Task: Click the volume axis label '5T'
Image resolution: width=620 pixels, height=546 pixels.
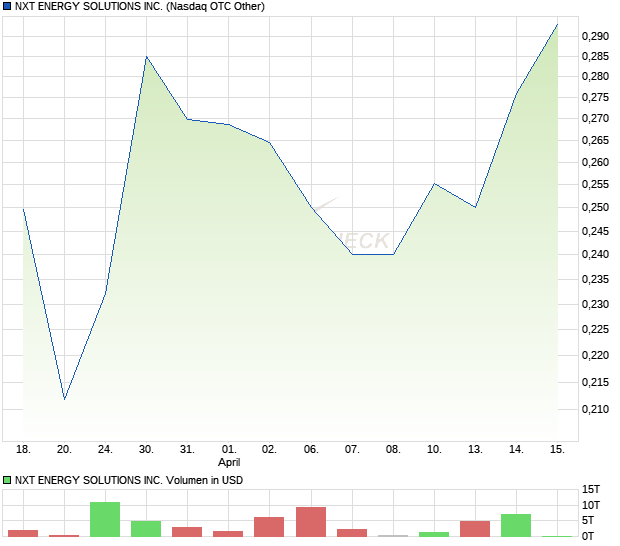Action: 588,520
